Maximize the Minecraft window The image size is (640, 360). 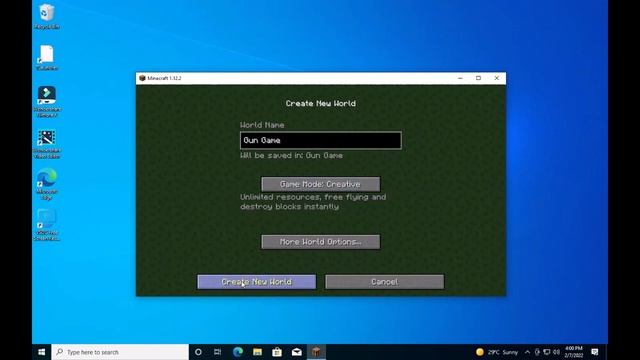(478, 78)
